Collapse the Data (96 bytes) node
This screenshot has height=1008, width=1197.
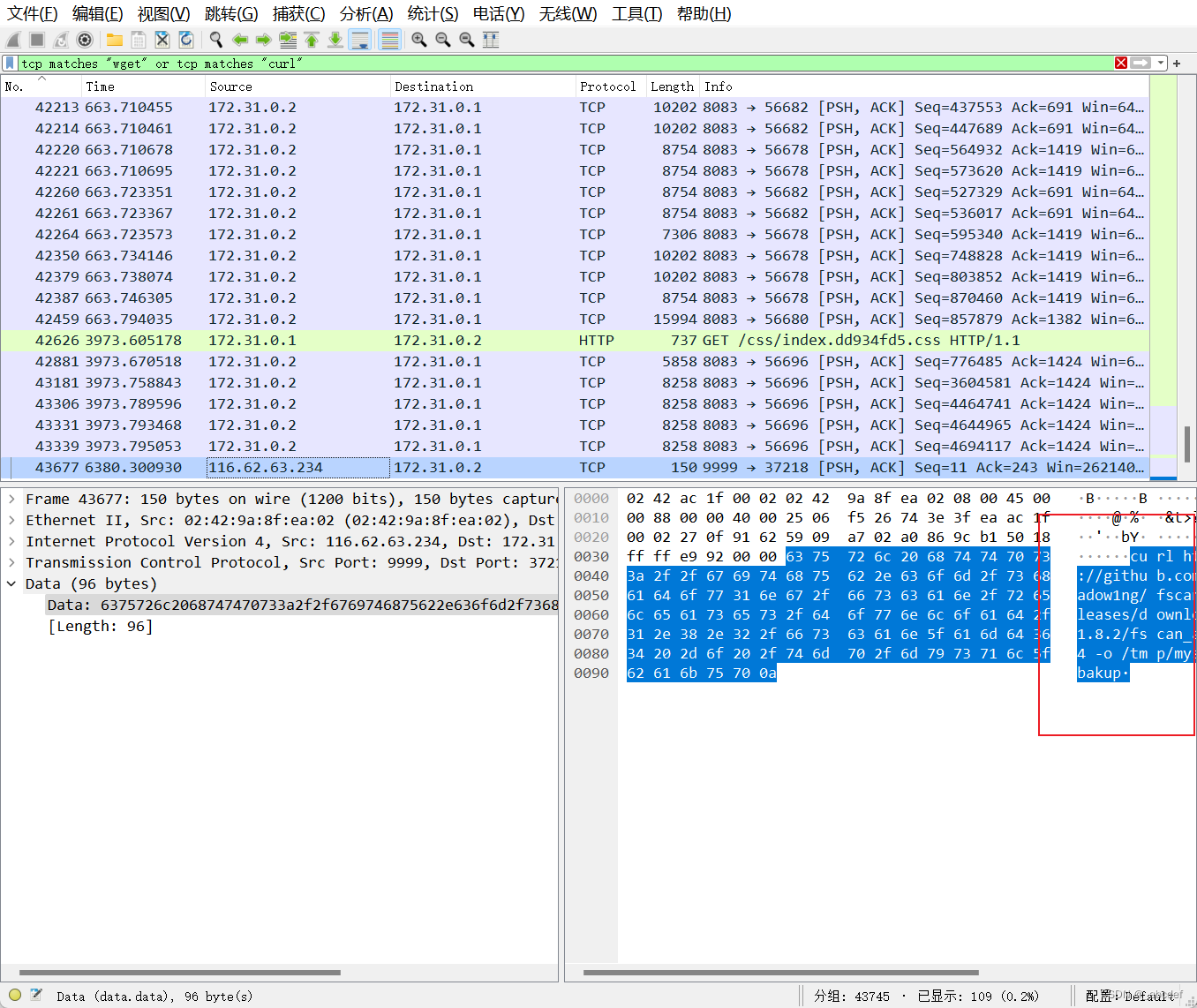click(11, 583)
